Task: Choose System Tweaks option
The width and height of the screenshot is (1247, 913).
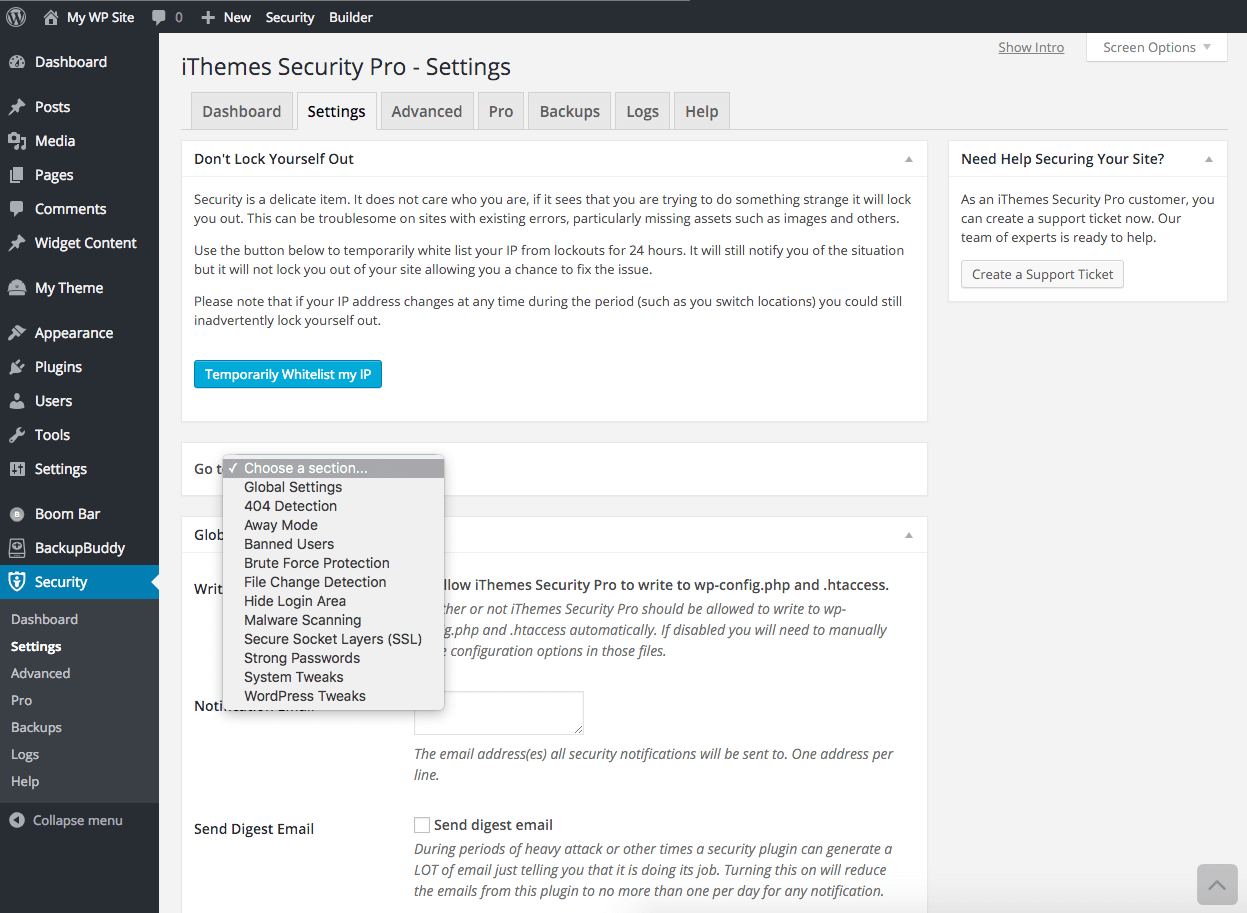Action: (x=333, y=677)
